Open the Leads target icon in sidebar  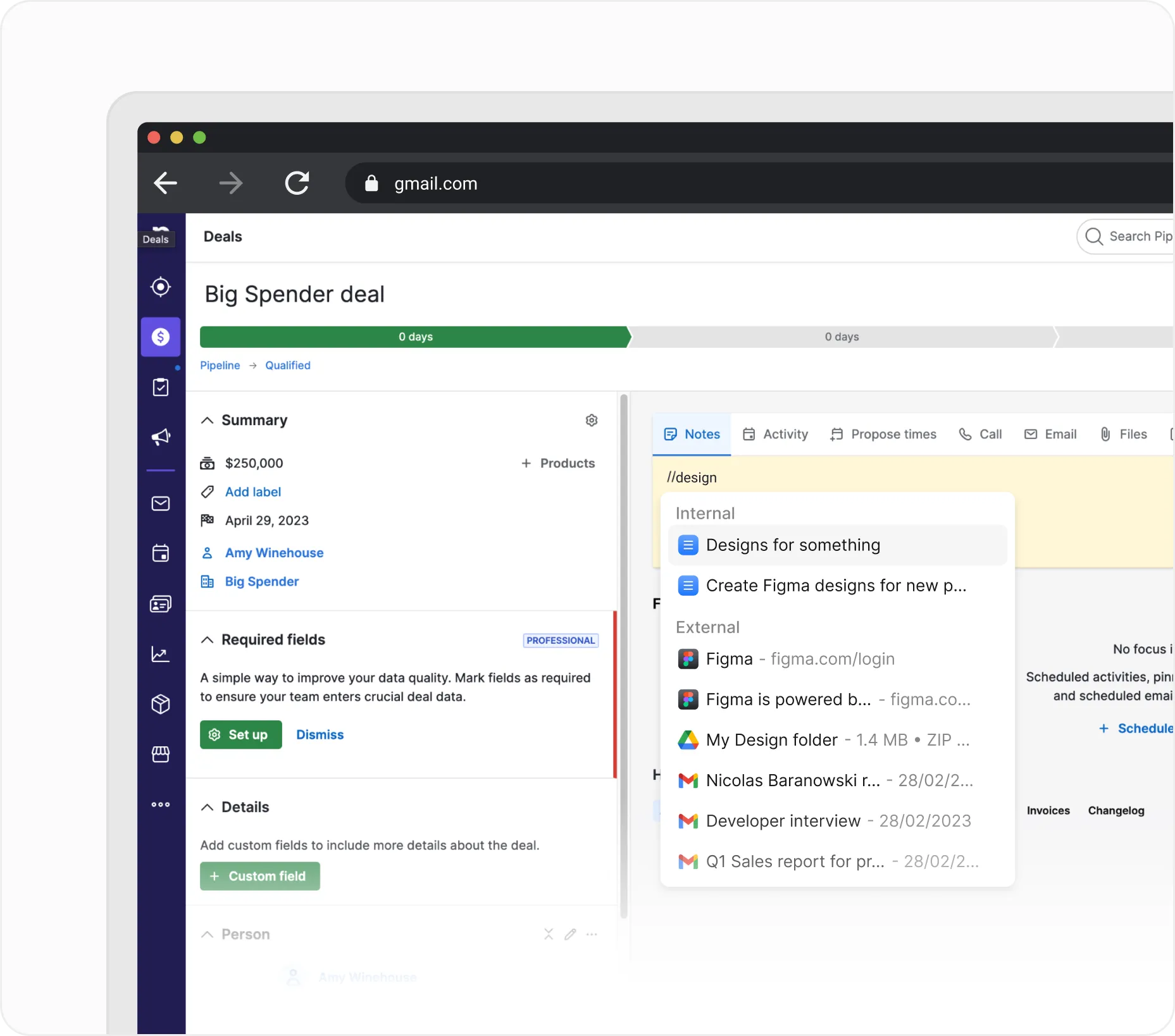(161, 287)
